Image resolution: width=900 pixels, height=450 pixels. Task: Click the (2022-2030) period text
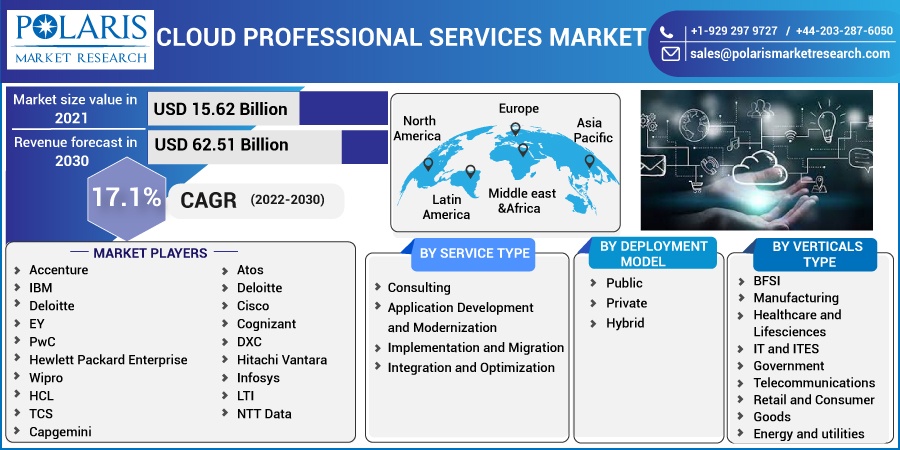pyautogui.click(x=288, y=200)
